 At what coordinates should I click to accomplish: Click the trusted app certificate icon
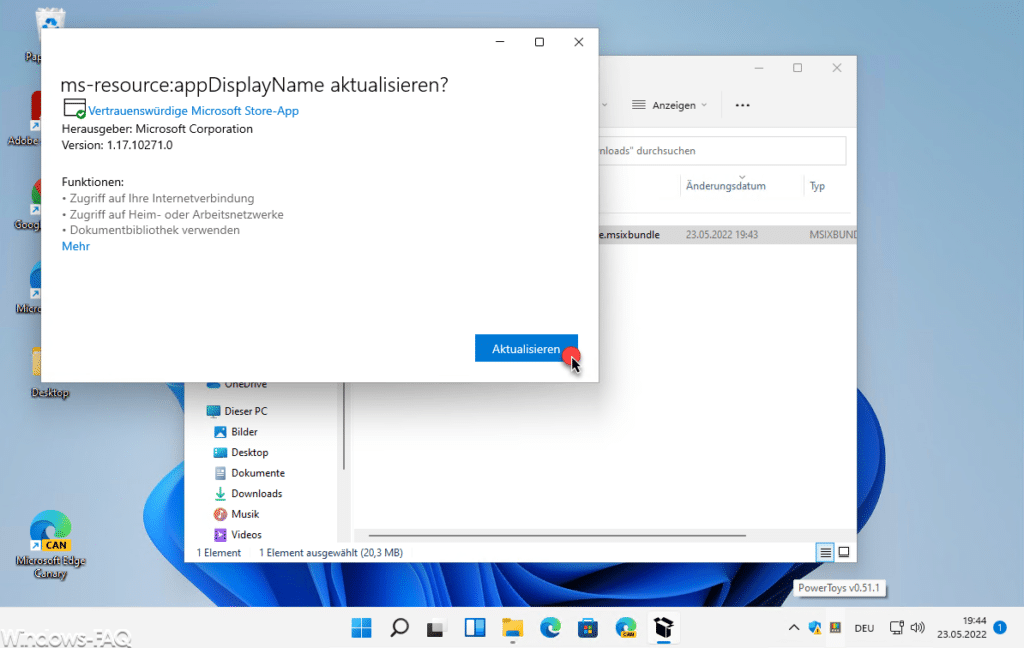(74, 108)
